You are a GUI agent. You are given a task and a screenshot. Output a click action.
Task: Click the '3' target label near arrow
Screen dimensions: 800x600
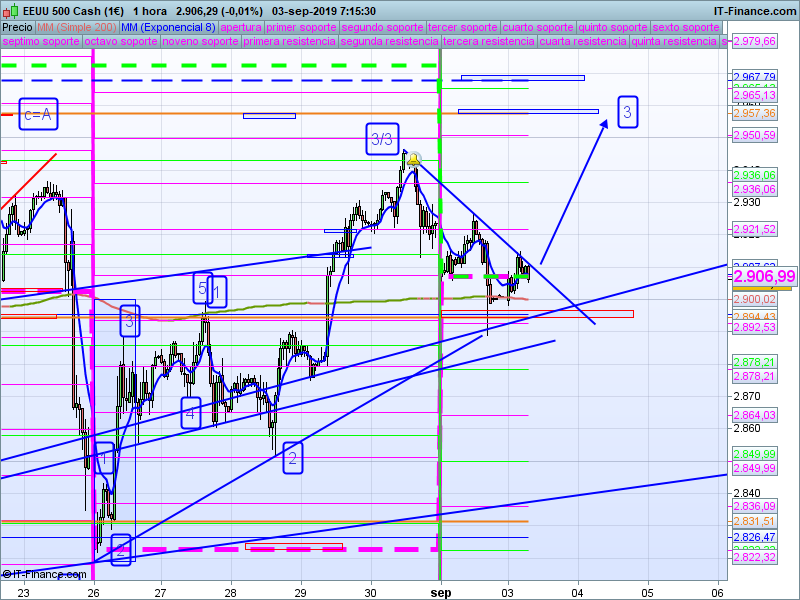[x=626, y=112]
